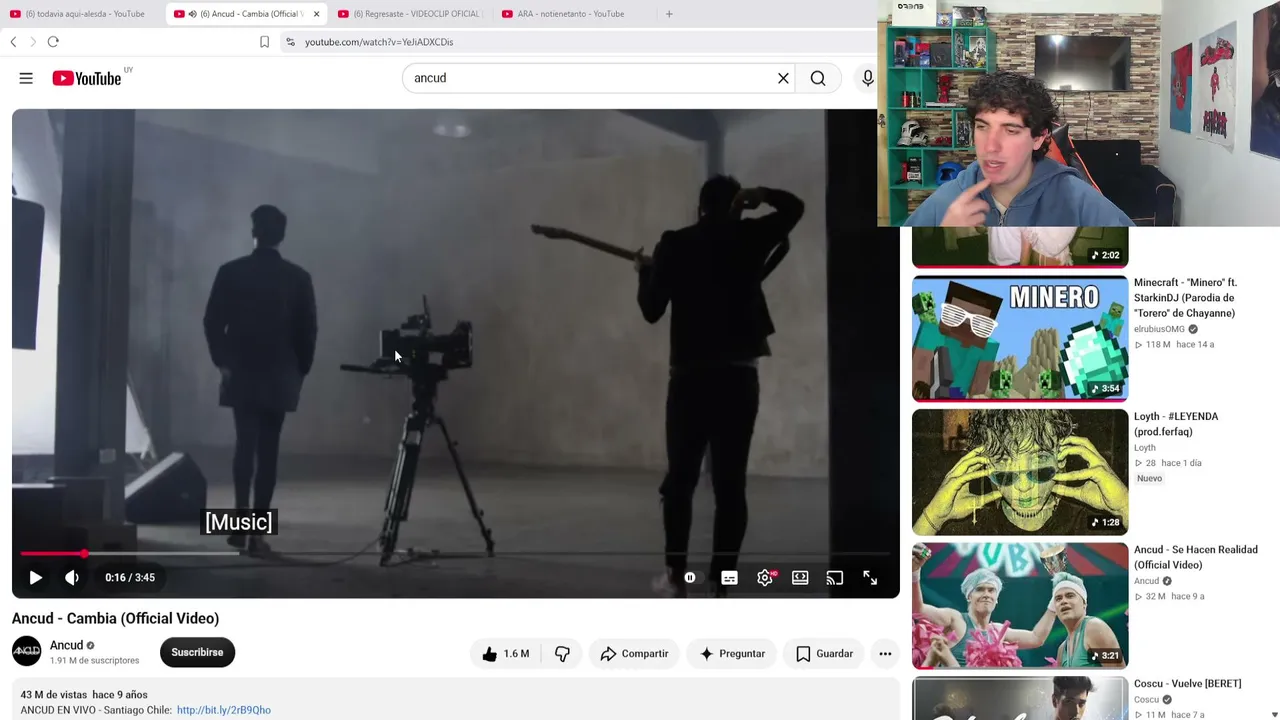Screen dimensions: 1280x720
Task: Open more actions three-dot menu
Action: click(885, 654)
